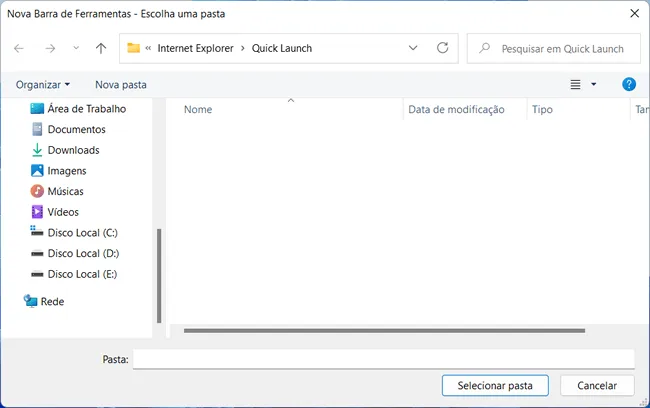Click the yellow folder icon in address bar
Screen dimensions: 650x408
[133, 48]
